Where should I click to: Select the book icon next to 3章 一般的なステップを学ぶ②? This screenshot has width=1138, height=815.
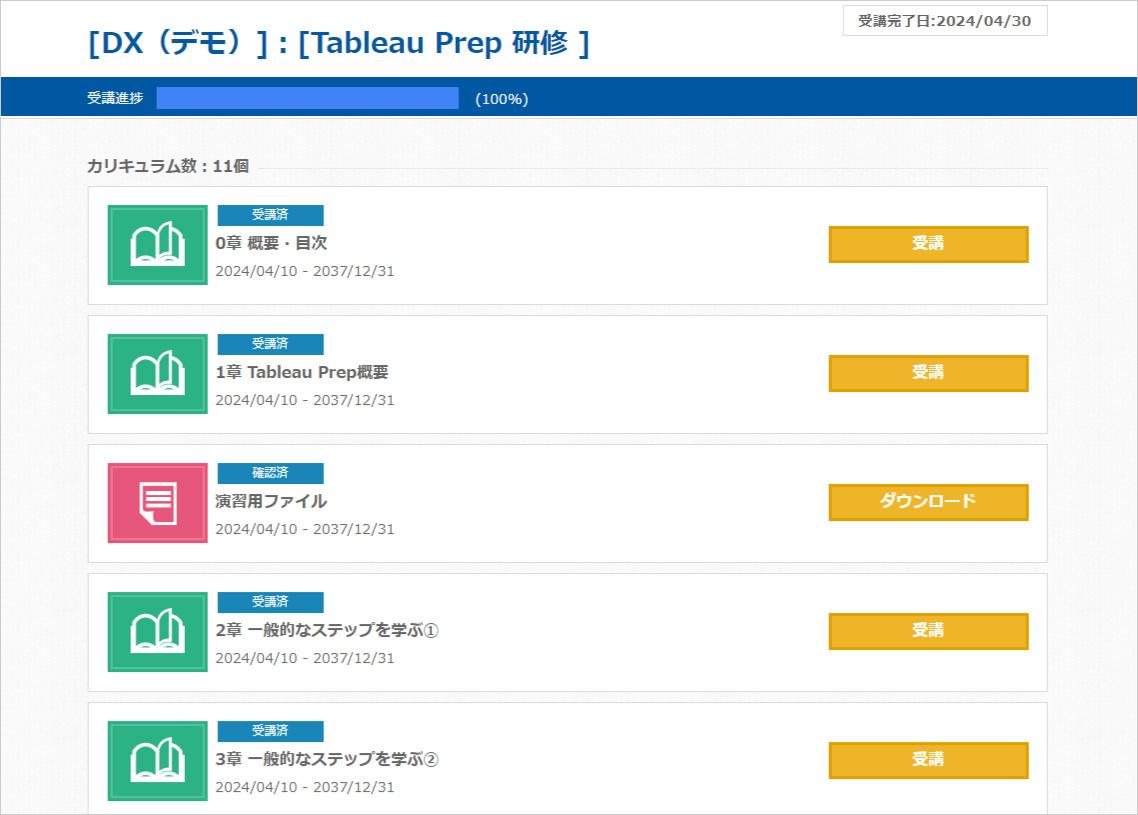coord(157,761)
